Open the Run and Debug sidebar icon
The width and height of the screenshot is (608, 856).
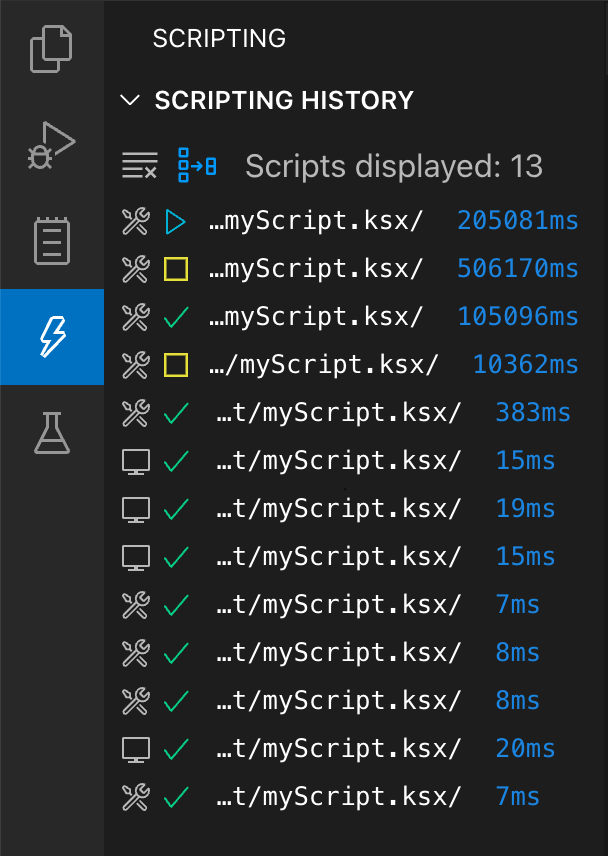coord(52,145)
